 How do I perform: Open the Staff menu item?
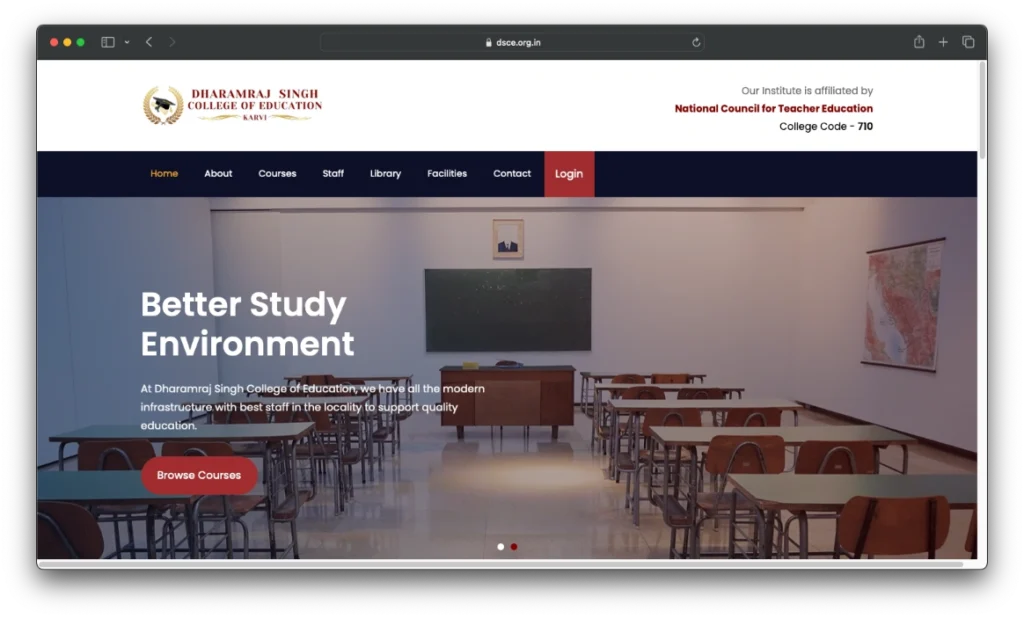click(x=333, y=173)
